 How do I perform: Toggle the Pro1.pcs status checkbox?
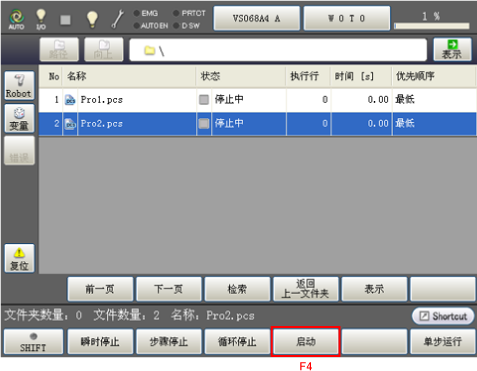point(204,100)
